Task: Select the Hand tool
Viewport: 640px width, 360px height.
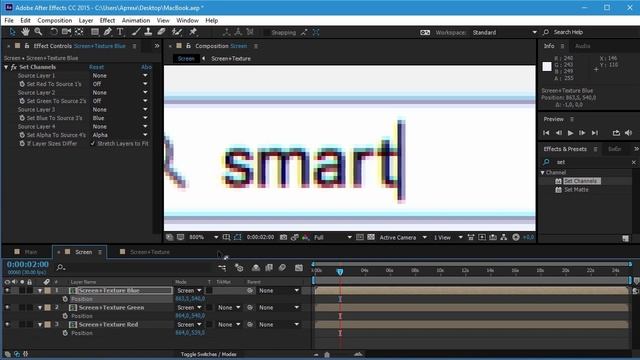Action: tap(26, 32)
